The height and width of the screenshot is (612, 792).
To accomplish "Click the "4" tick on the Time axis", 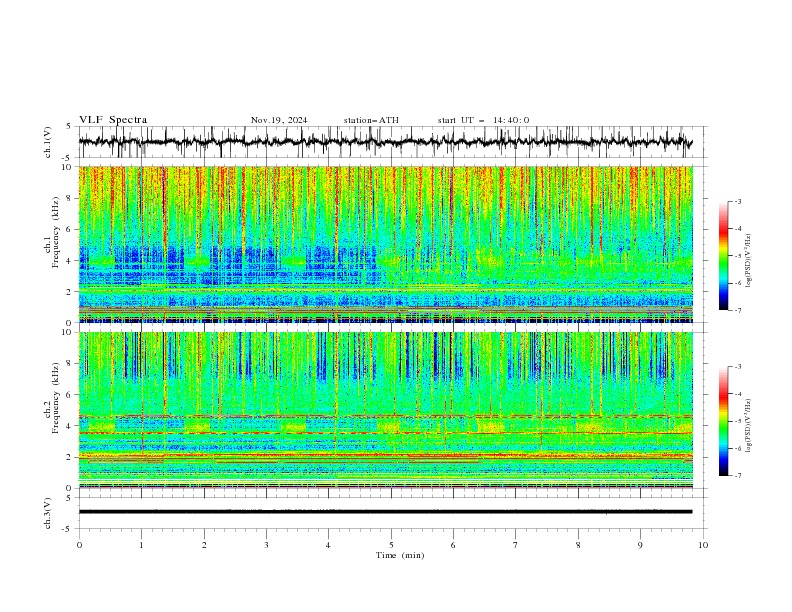I will [x=328, y=545].
